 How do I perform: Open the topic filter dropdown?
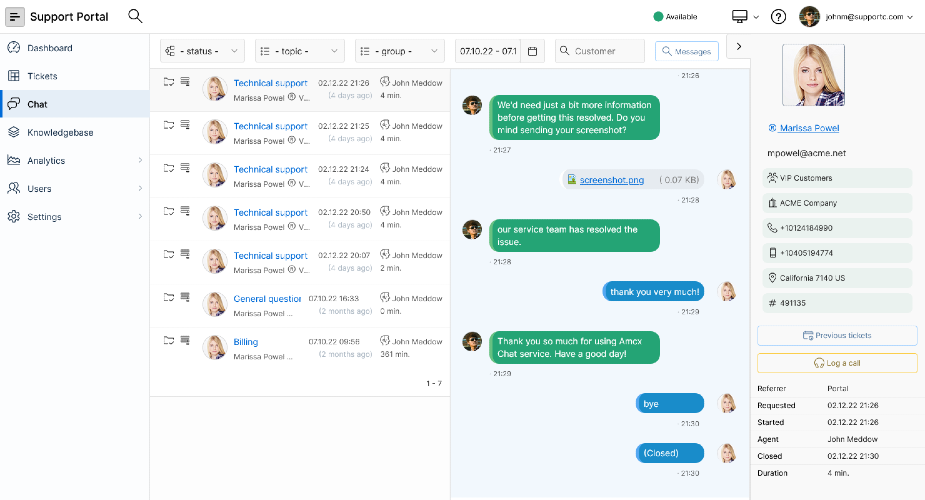pyautogui.click(x=300, y=51)
